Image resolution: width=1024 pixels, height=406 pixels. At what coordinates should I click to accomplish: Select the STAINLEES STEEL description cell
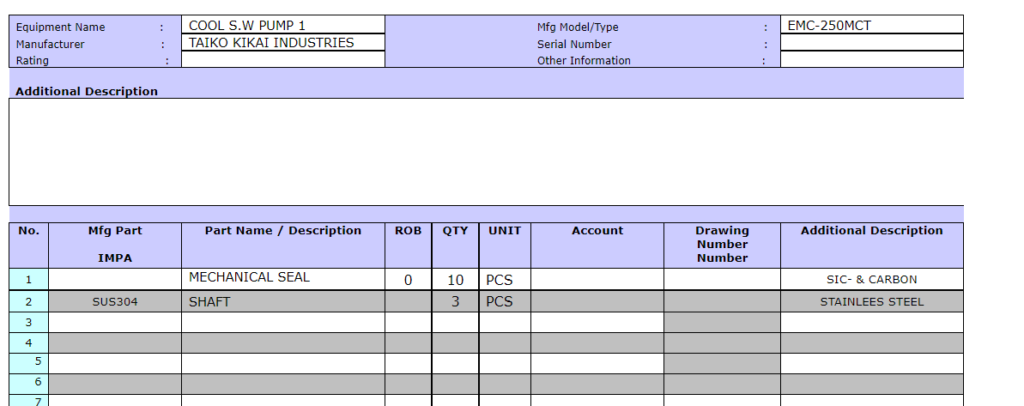coord(871,301)
